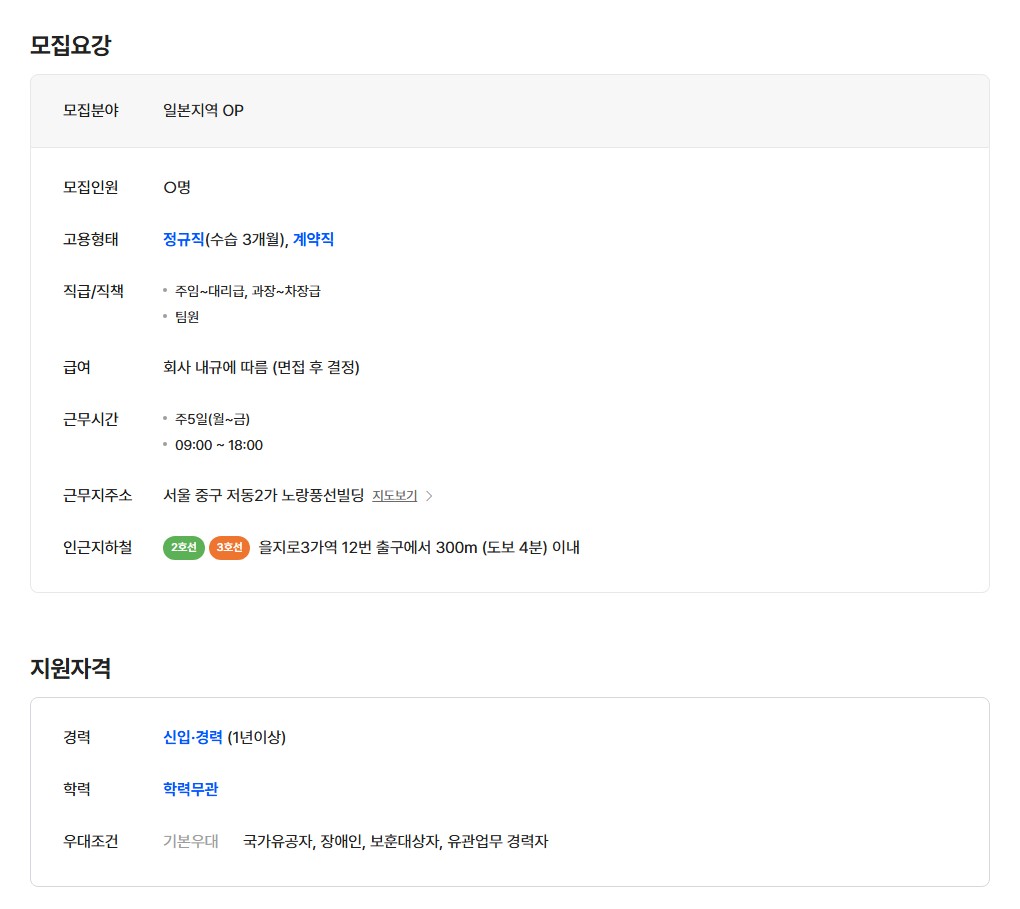Click the orange 3호선 subway badge
Viewport: 1020px width, 909px height.
229,547
